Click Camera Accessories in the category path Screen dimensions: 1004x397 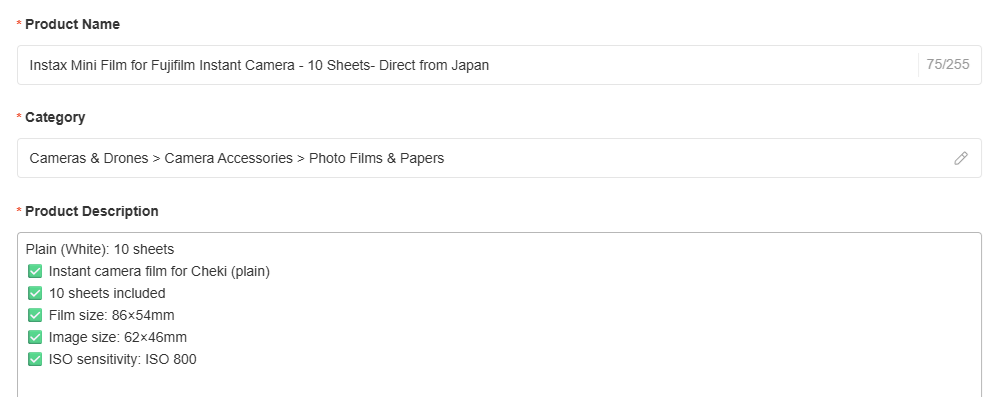tap(229, 158)
